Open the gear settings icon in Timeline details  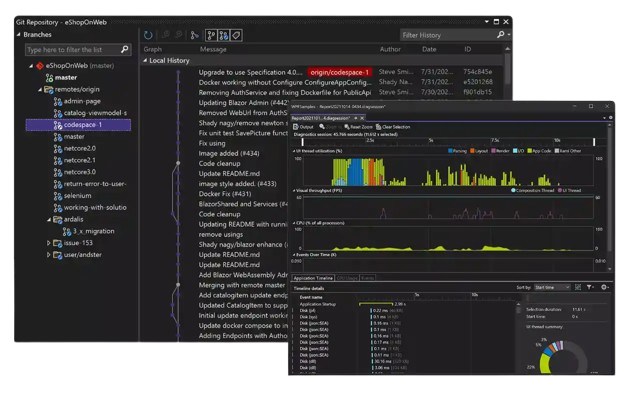pos(604,287)
